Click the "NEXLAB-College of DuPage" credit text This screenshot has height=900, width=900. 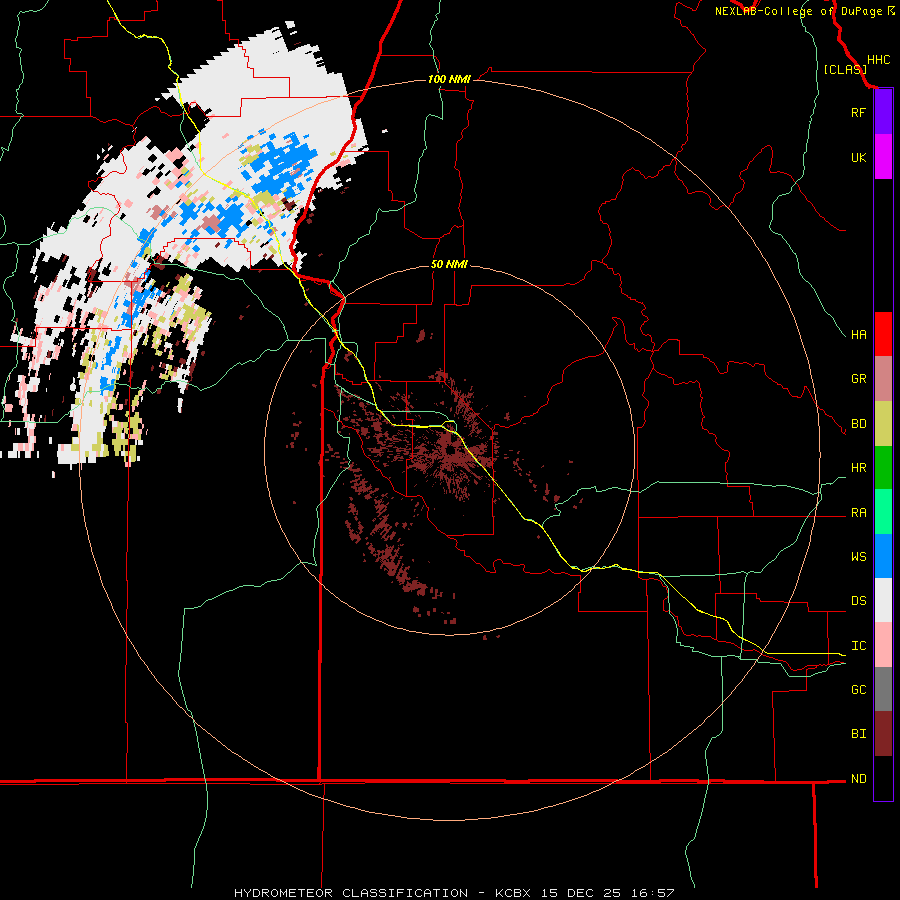click(x=798, y=11)
